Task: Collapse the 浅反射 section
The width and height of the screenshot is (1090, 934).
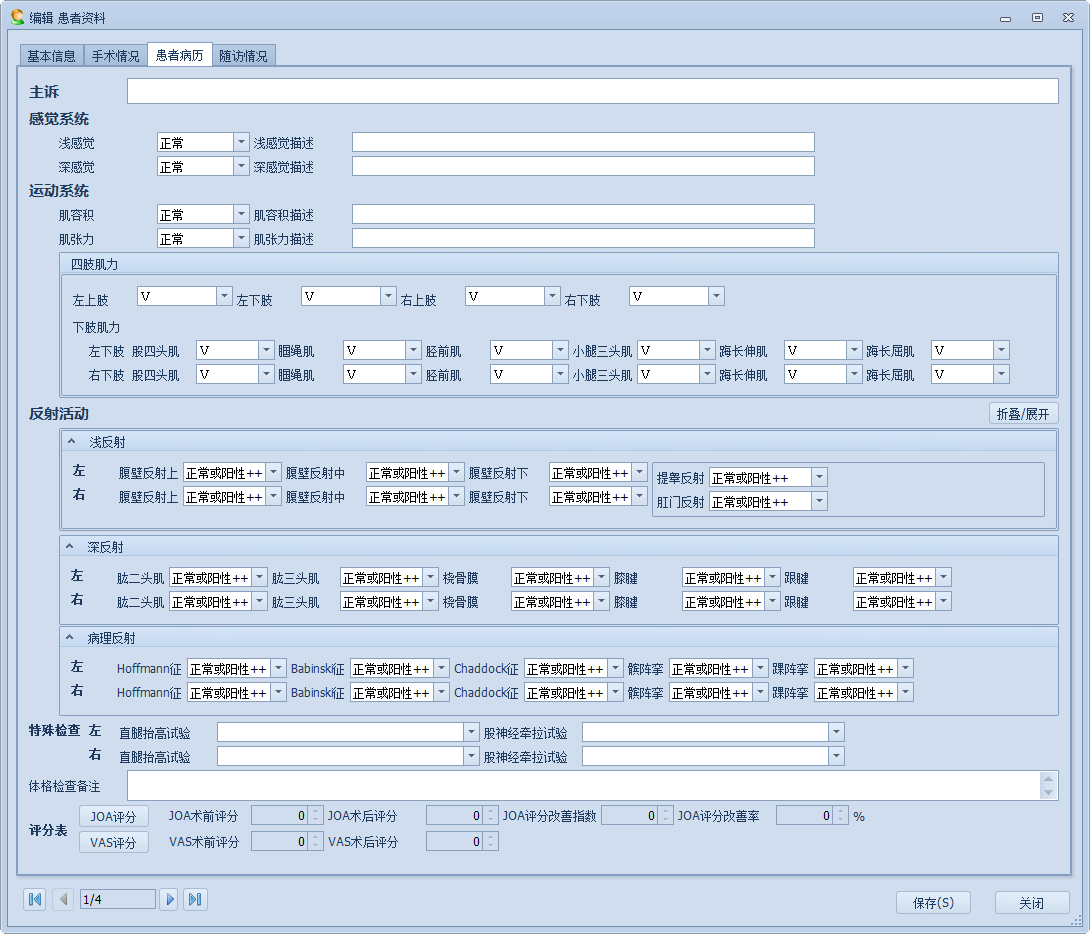Action: (71, 441)
